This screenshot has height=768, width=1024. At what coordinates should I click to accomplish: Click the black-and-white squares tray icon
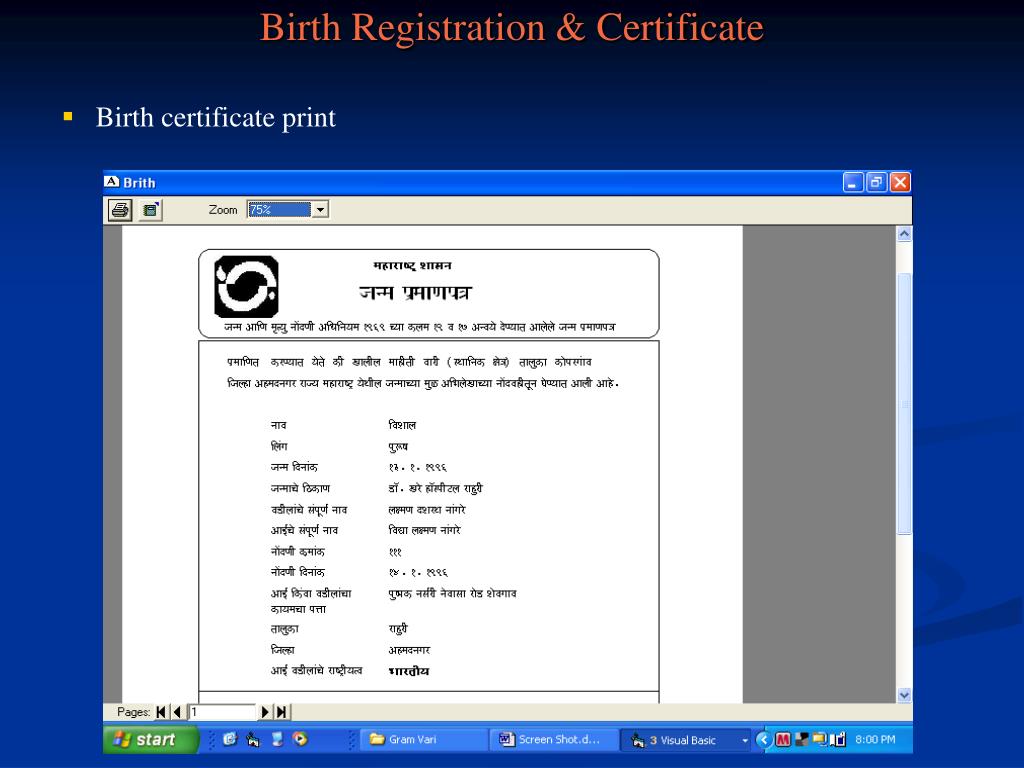[801, 739]
